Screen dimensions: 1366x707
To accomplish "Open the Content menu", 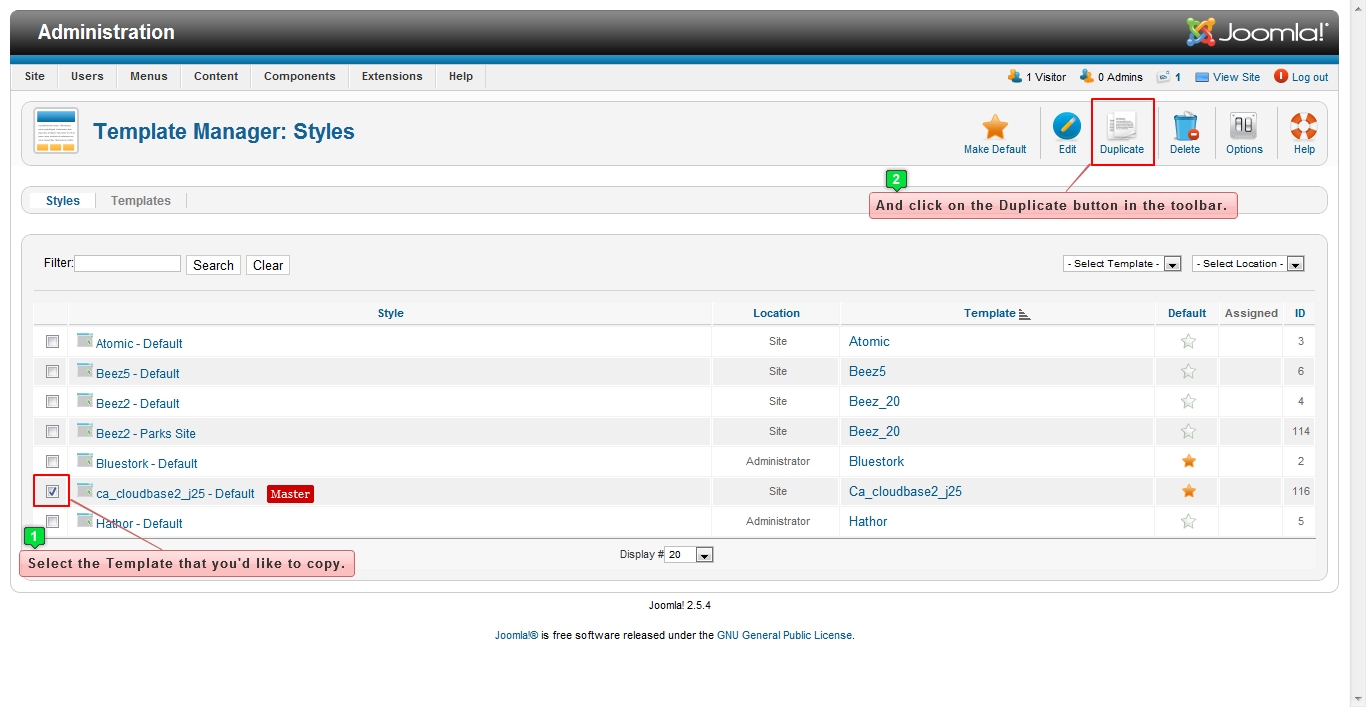I will pyautogui.click(x=216, y=76).
